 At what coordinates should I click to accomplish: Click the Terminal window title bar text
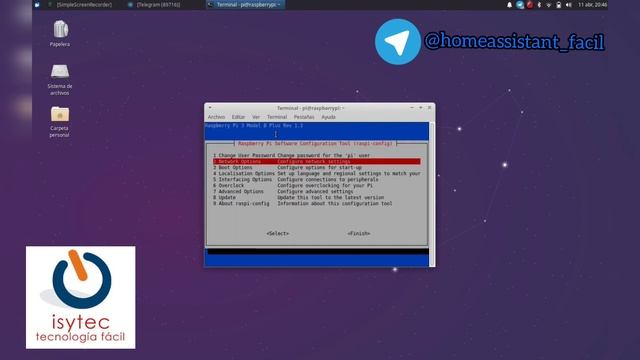click(x=311, y=108)
